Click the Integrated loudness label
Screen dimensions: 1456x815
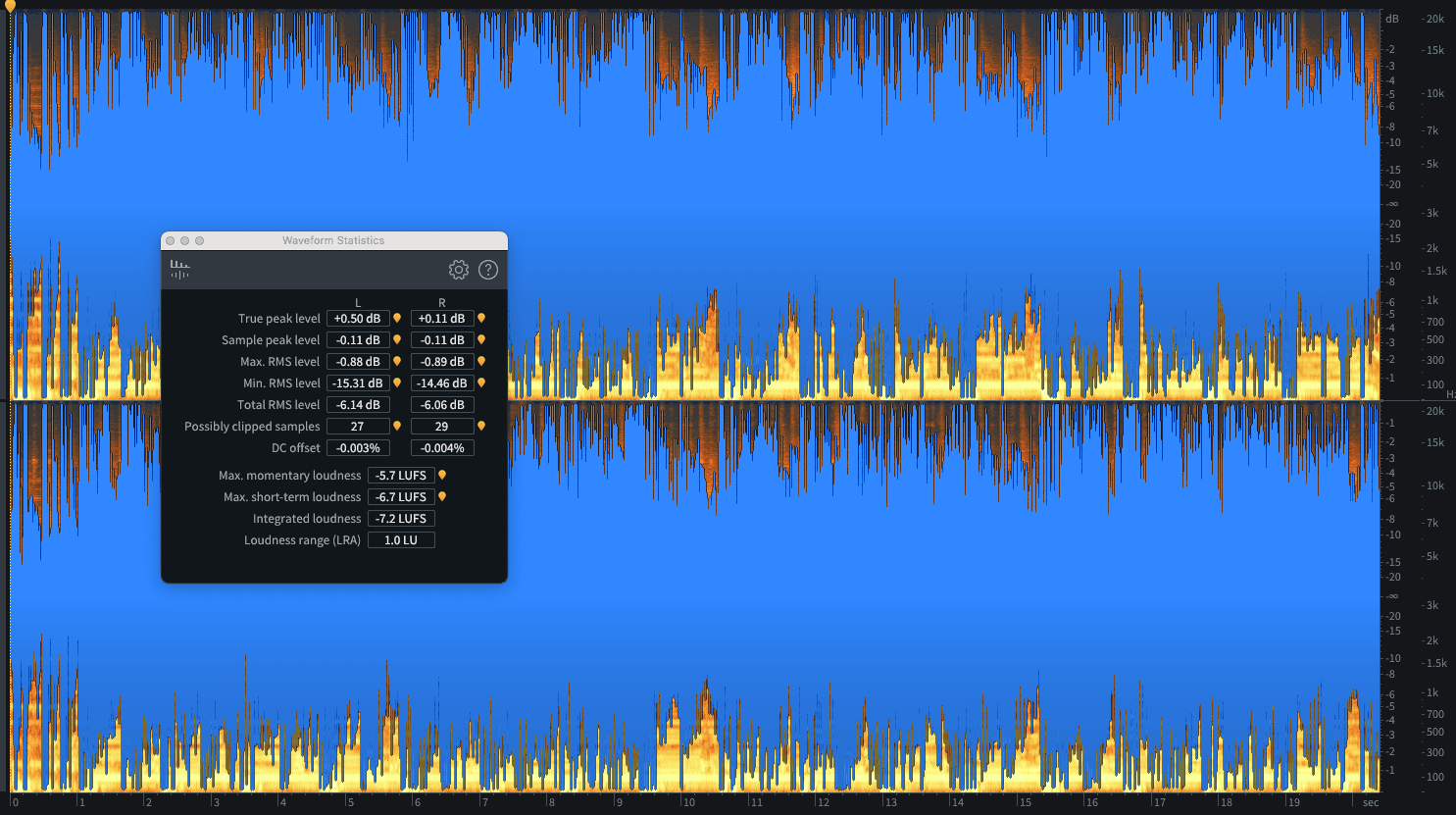[307, 519]
